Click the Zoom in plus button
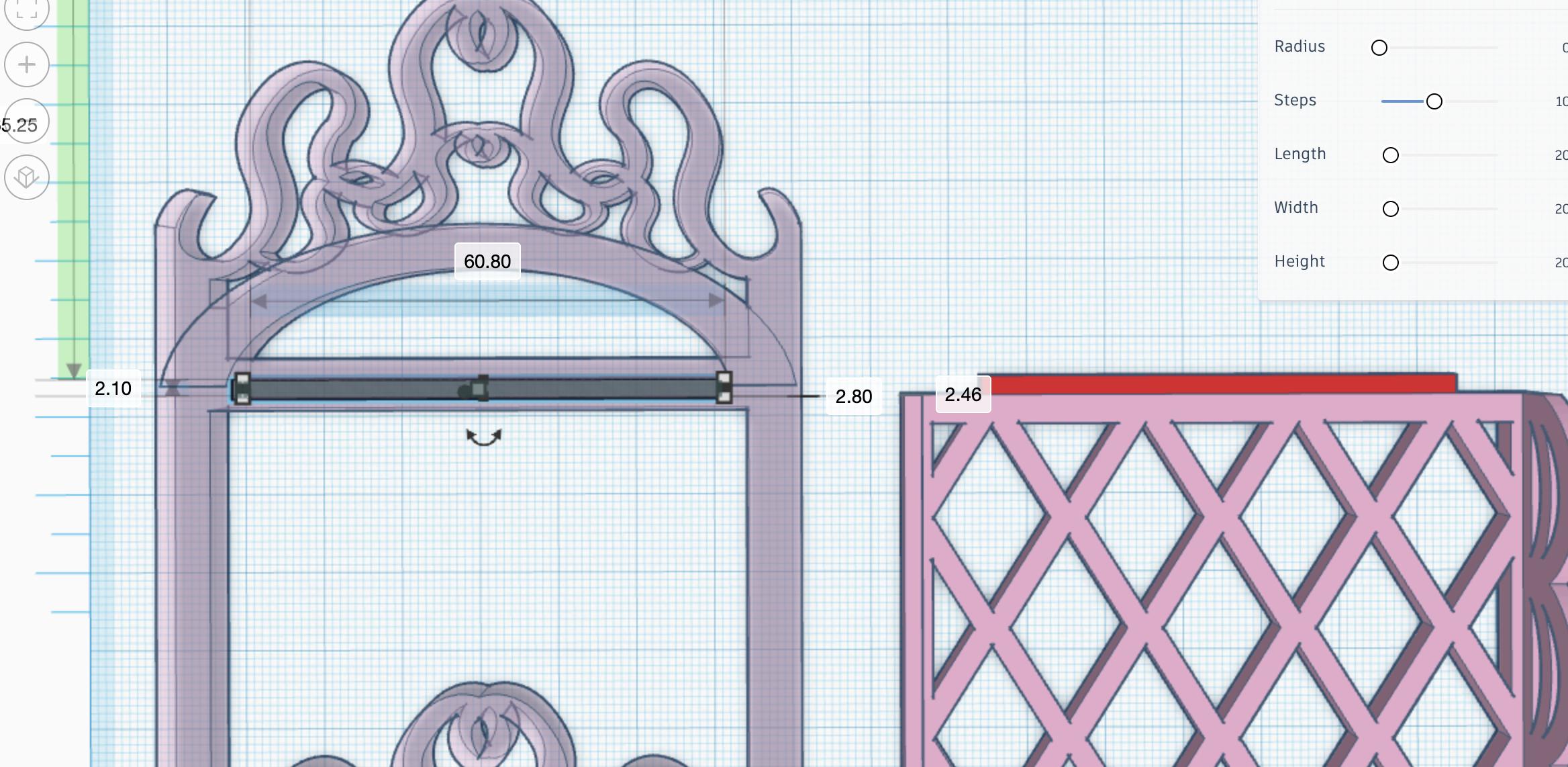Viewport: 1568px width, 767px height. tap(27, 64)
